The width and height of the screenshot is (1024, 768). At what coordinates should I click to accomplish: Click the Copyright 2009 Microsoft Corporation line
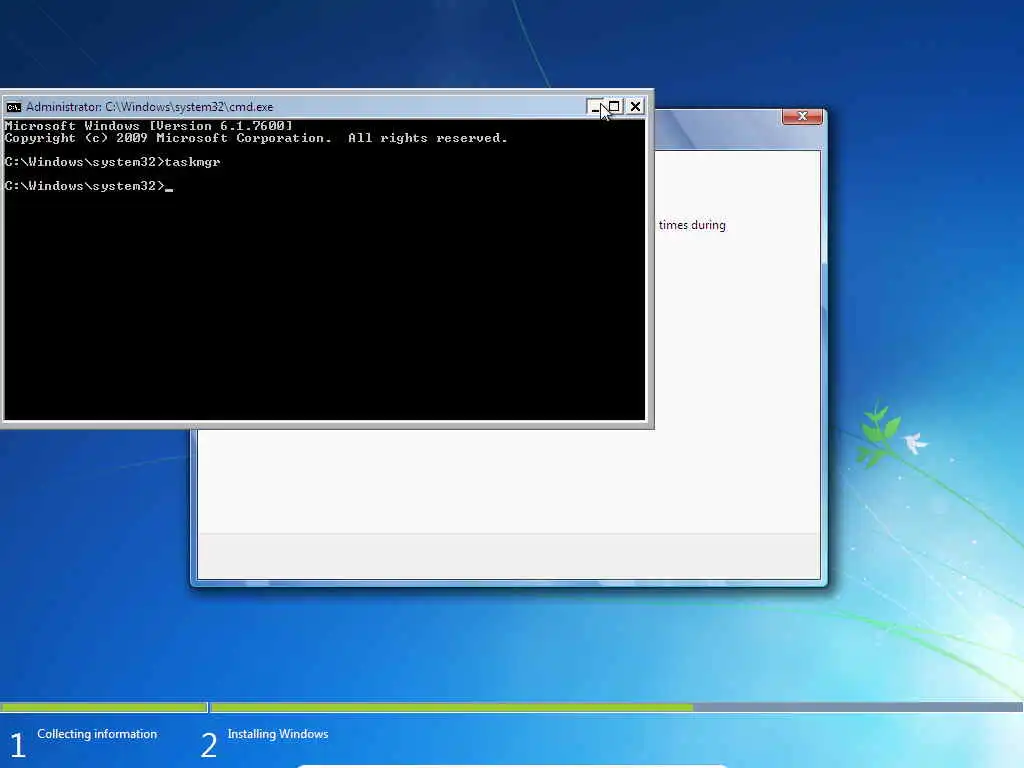[x=255, y=138]
